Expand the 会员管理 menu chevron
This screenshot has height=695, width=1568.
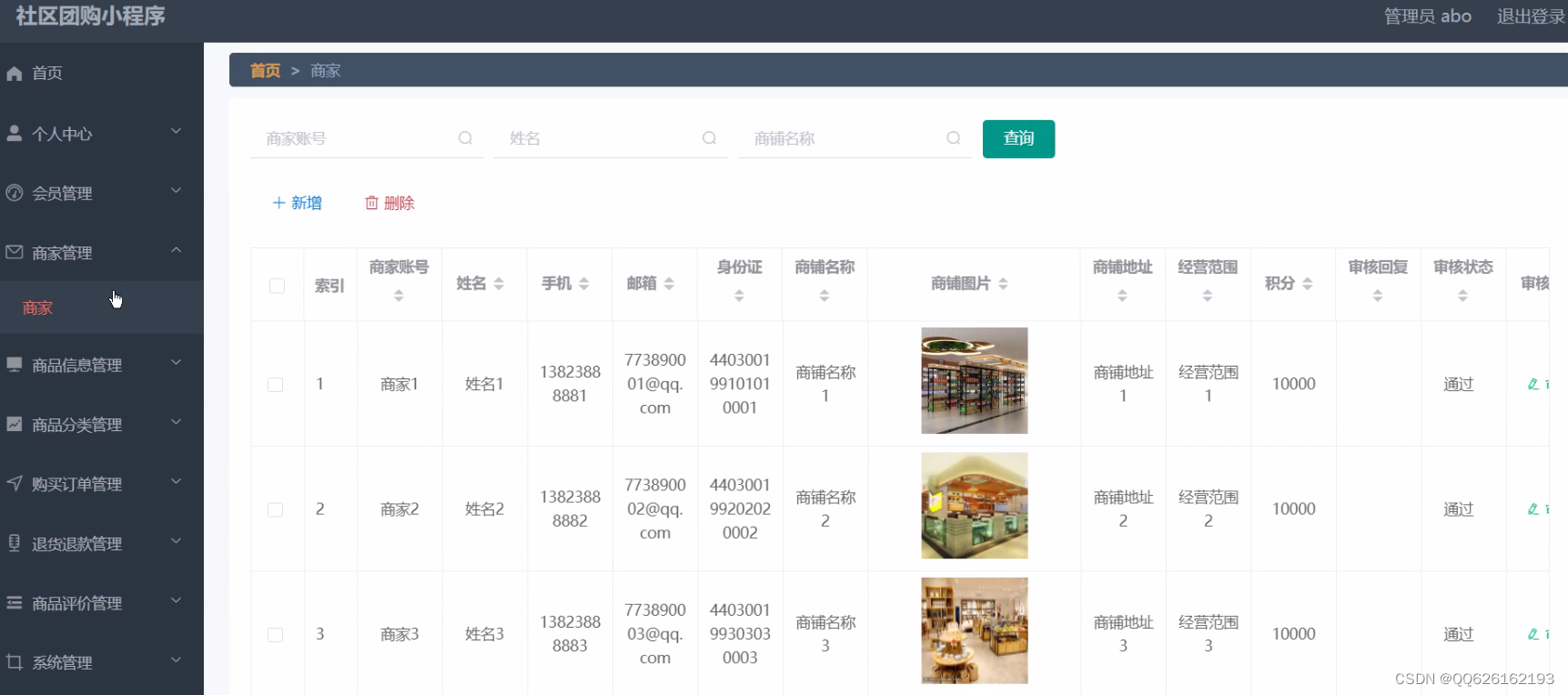(x=177, y=191)
